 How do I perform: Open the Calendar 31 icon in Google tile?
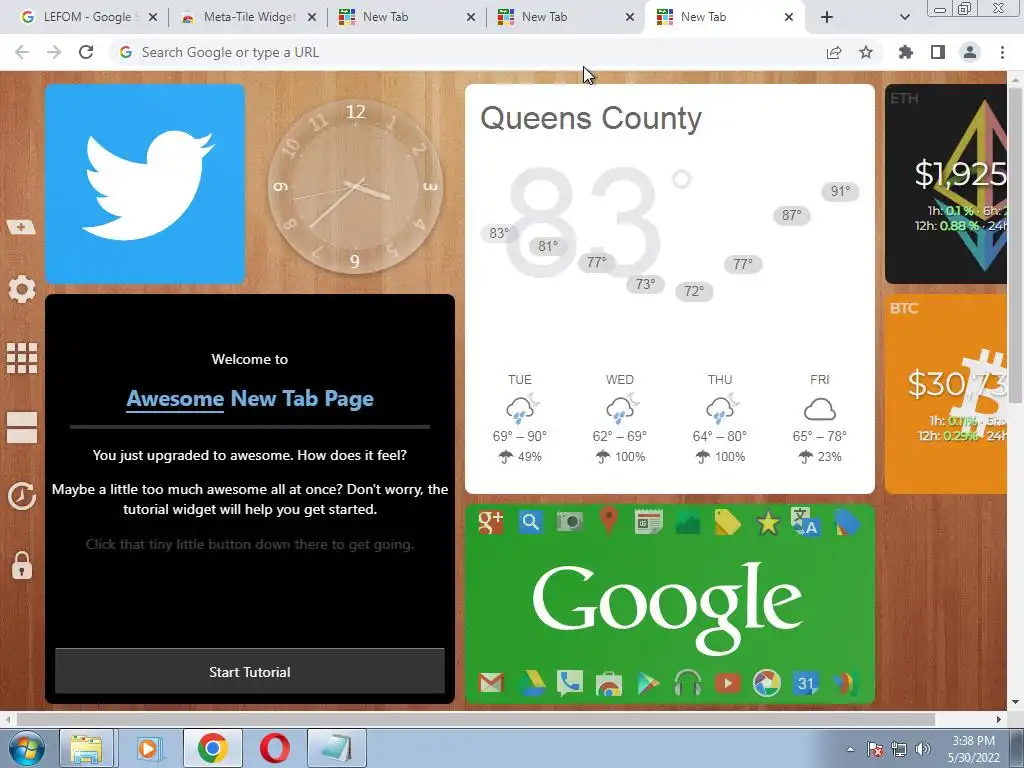click(x=806, y=683)
